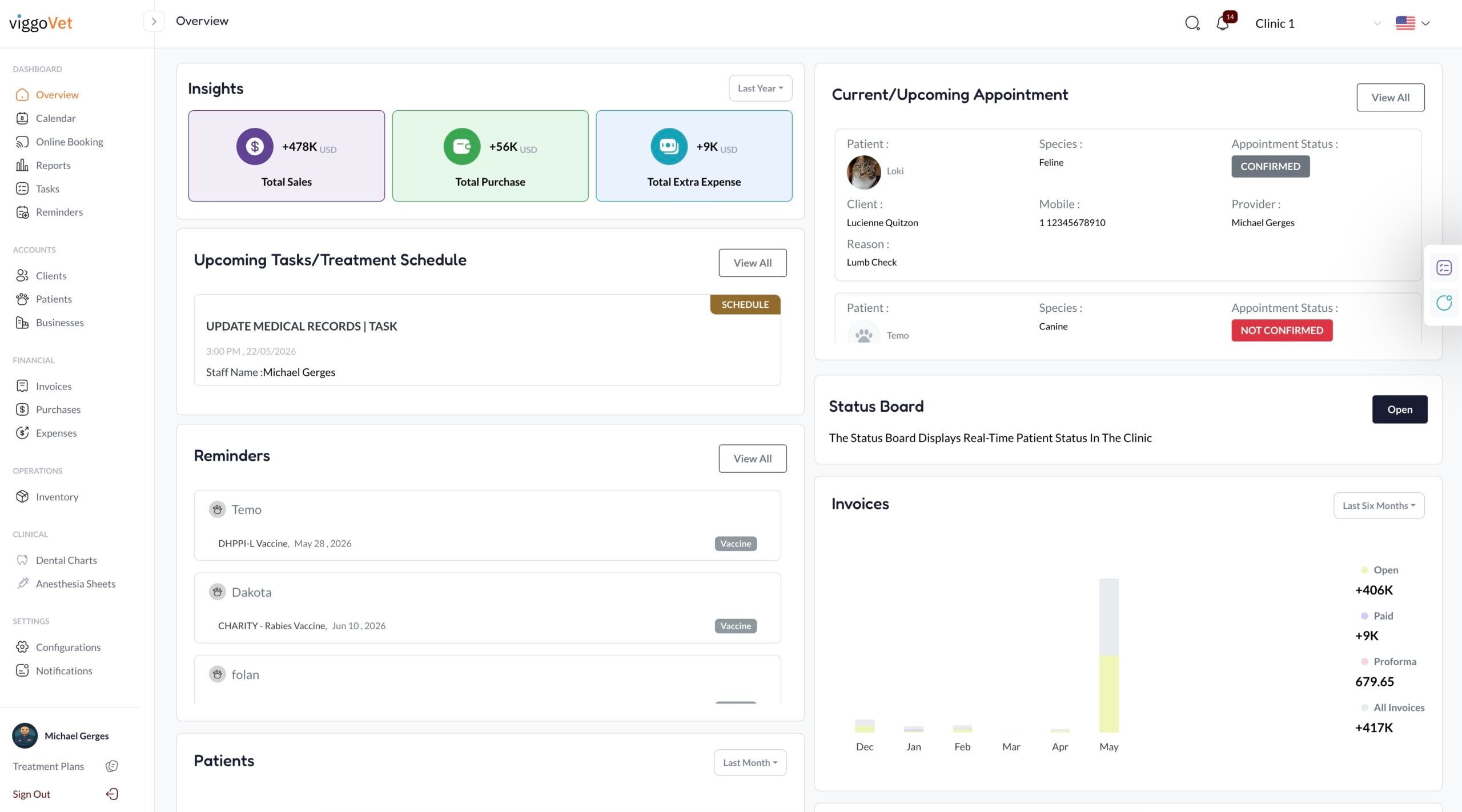Open Tasks in sidebar menu

[47, 188]
